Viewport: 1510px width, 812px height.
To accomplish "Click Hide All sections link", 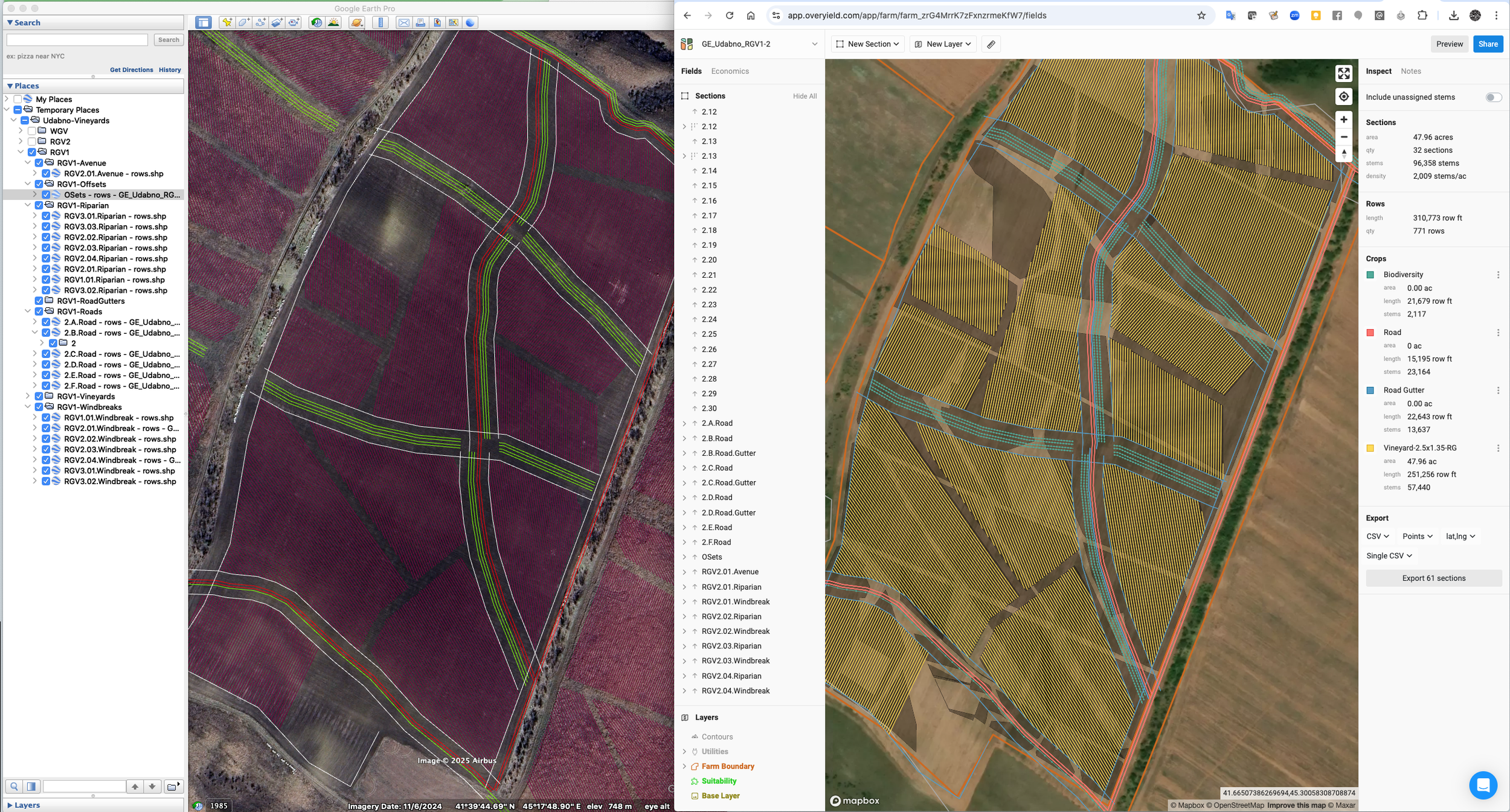I will tap(805, 97).
